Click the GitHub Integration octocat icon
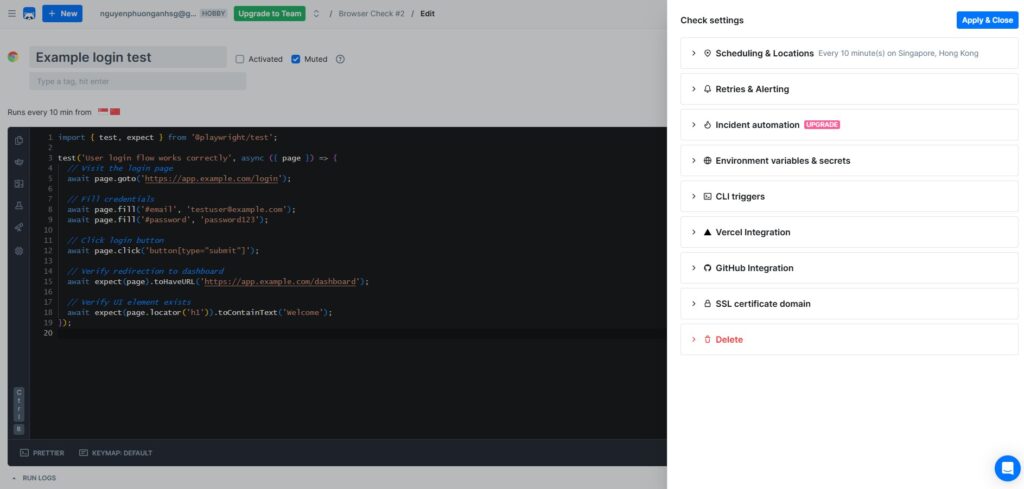Viewport: 1024px width, 489px height. click(707, 268)
